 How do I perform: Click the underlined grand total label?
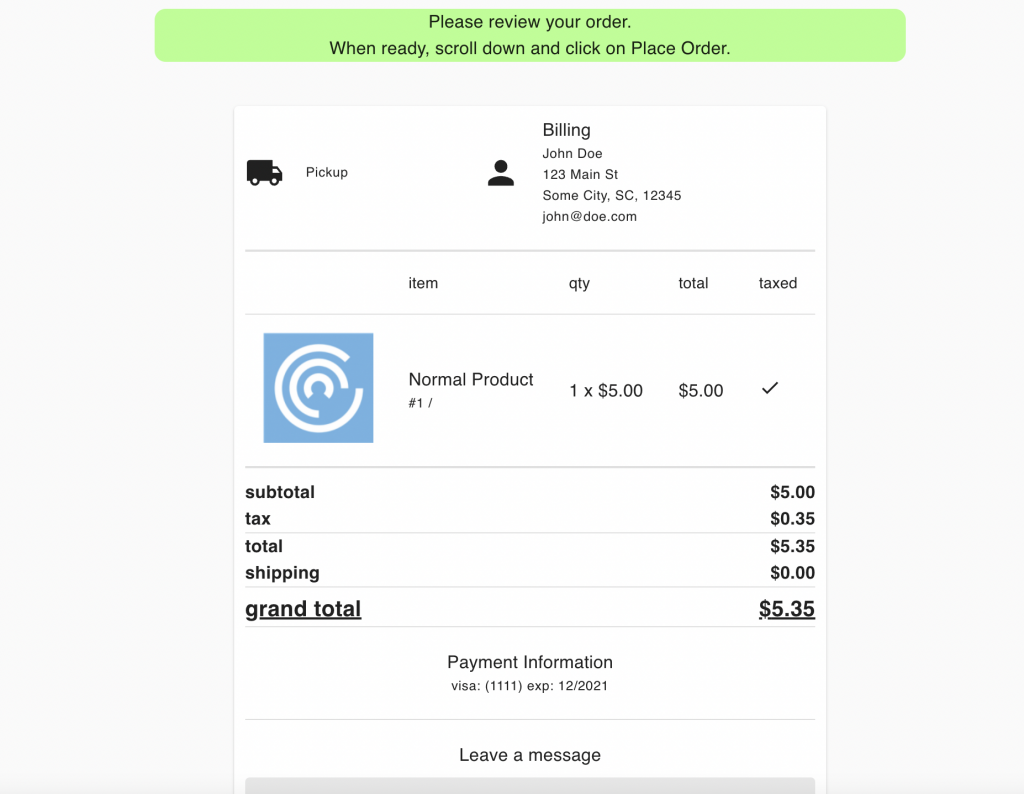pyautogui.click(x=303, y=609)
